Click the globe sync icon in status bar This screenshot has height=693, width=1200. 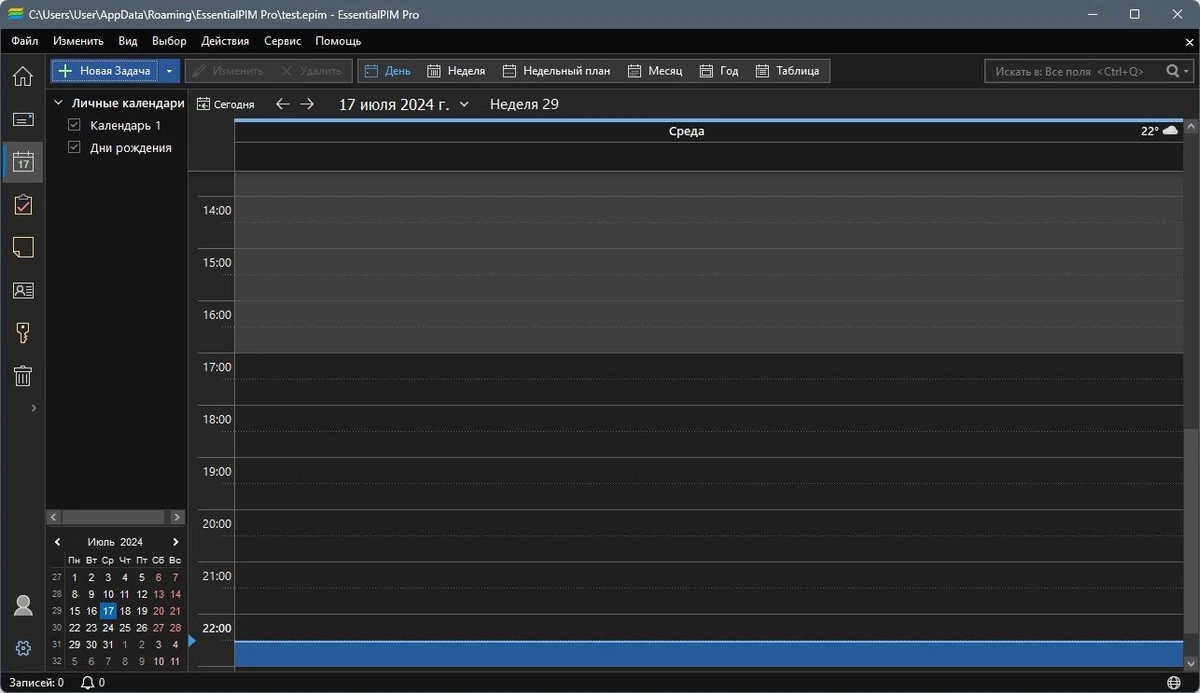pos(1173,683)
